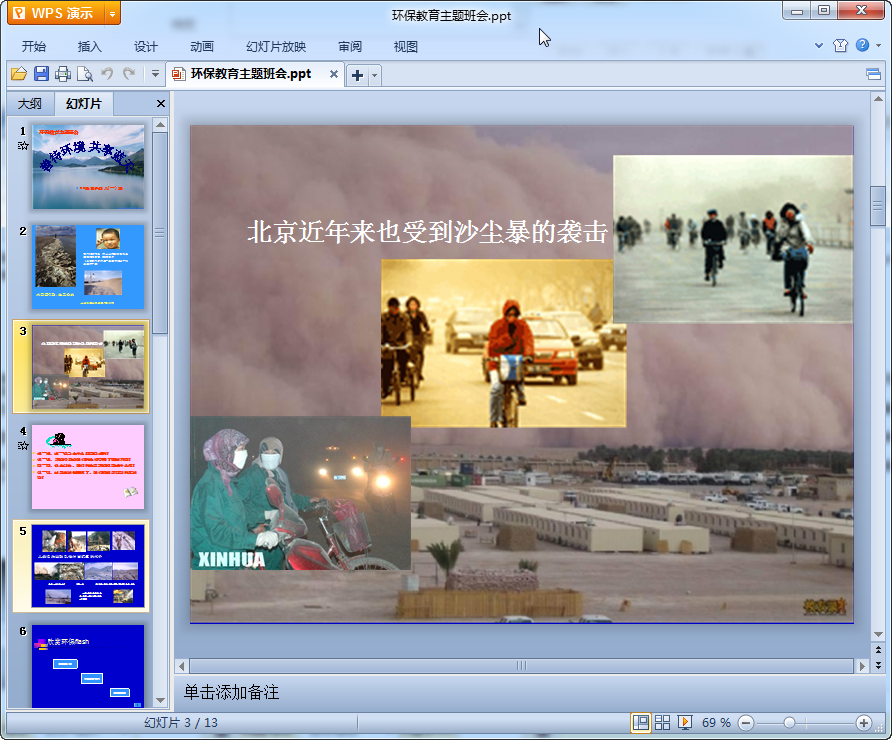Screen dimensions: 892x740
Task: Expand the quick access toolbar customize dropdown
Action: coord(155,74)
